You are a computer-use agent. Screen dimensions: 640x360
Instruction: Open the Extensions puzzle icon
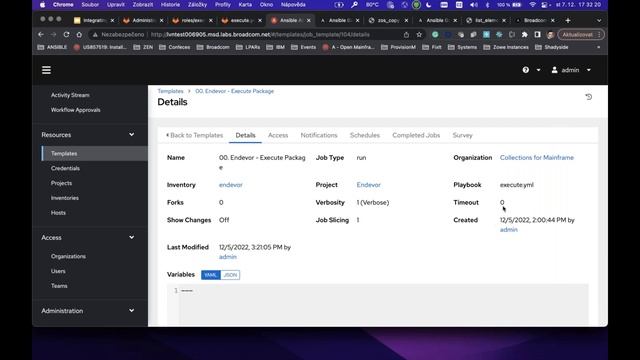[524, 35]
